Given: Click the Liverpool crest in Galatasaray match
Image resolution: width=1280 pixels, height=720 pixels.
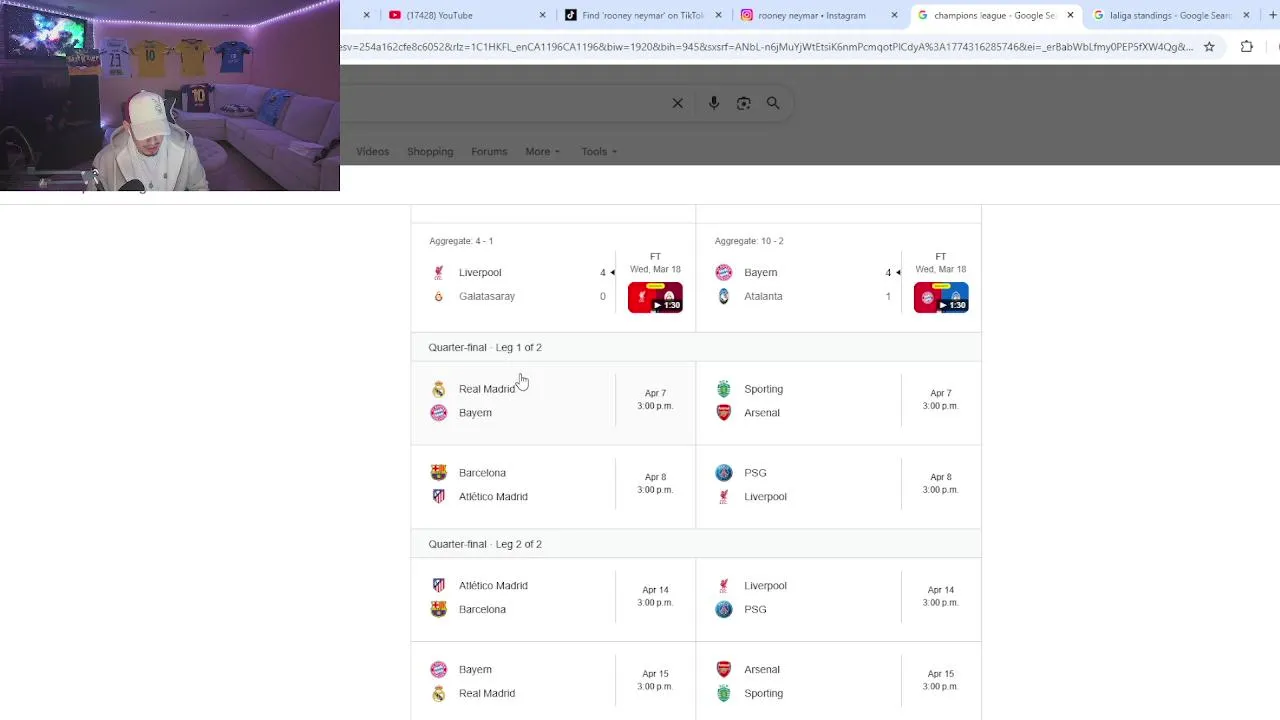Looking at the screenshot, I should point(438,272).
